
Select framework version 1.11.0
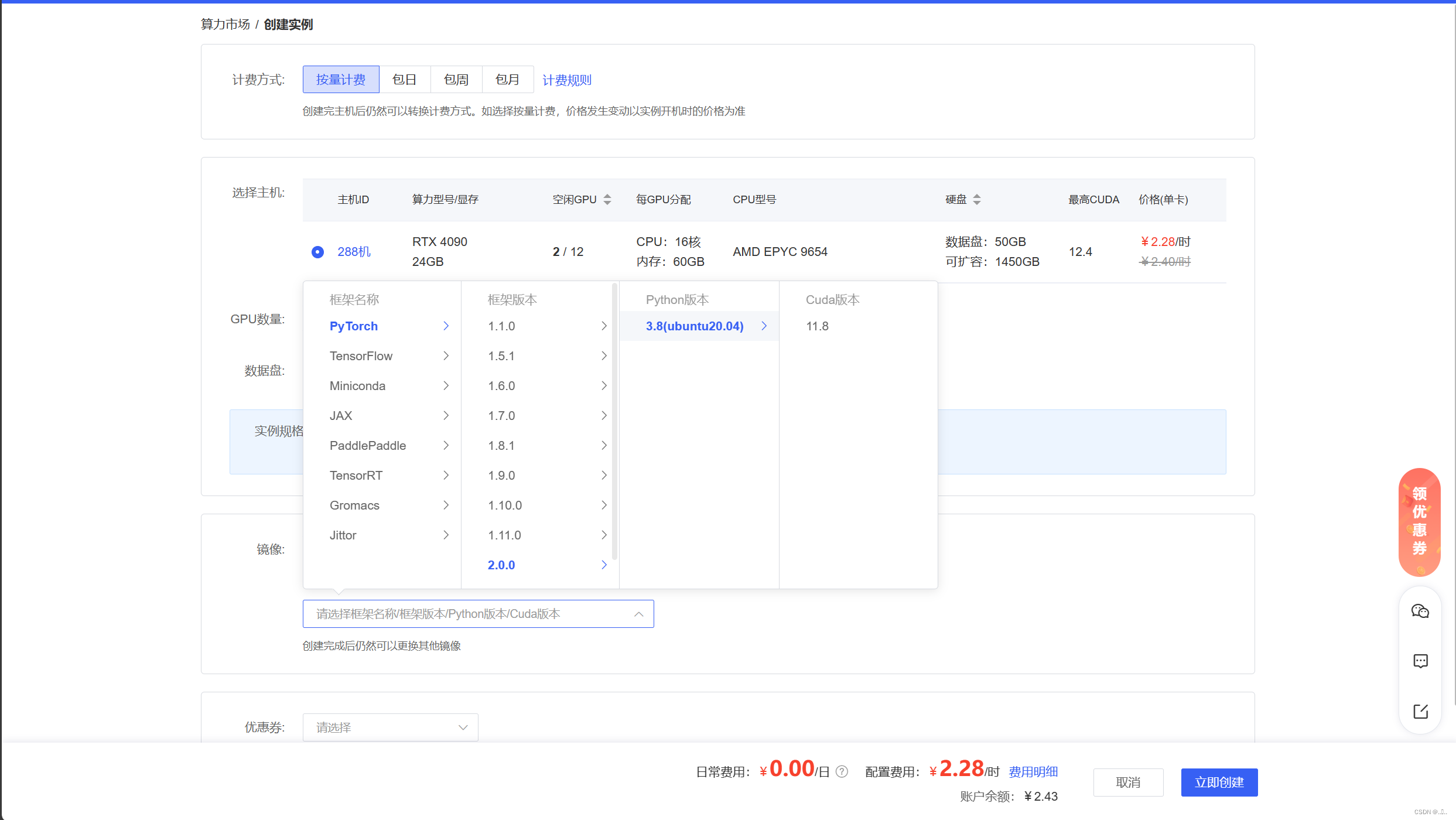[504, 535]
